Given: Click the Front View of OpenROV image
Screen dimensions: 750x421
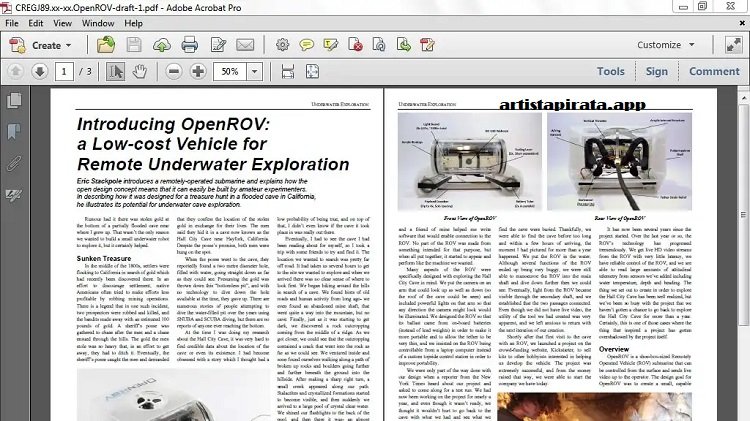Looking at the screenshot, I should tap(470, 161).
